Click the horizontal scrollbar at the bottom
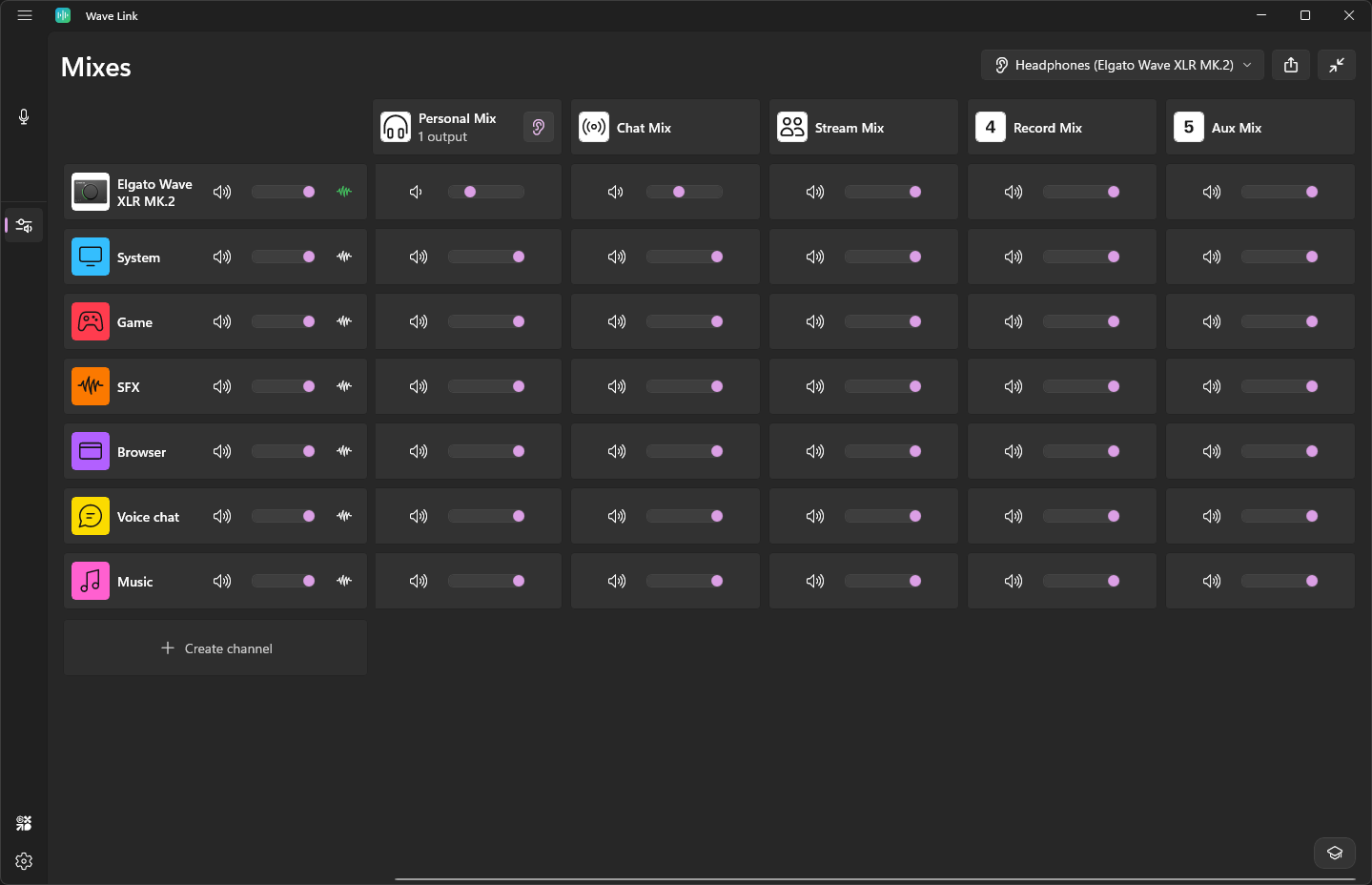 click(874, 879)
